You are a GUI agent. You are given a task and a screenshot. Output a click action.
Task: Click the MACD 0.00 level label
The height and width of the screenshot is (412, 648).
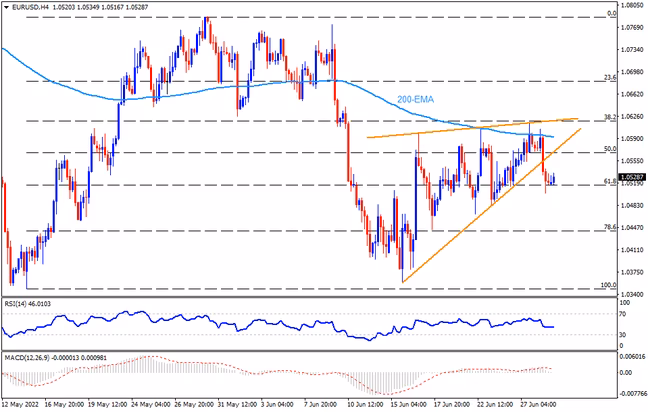click(627, 372)
